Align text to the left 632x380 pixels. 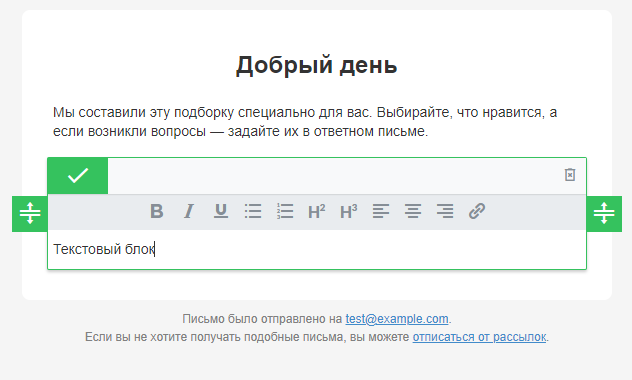[381, 211]
